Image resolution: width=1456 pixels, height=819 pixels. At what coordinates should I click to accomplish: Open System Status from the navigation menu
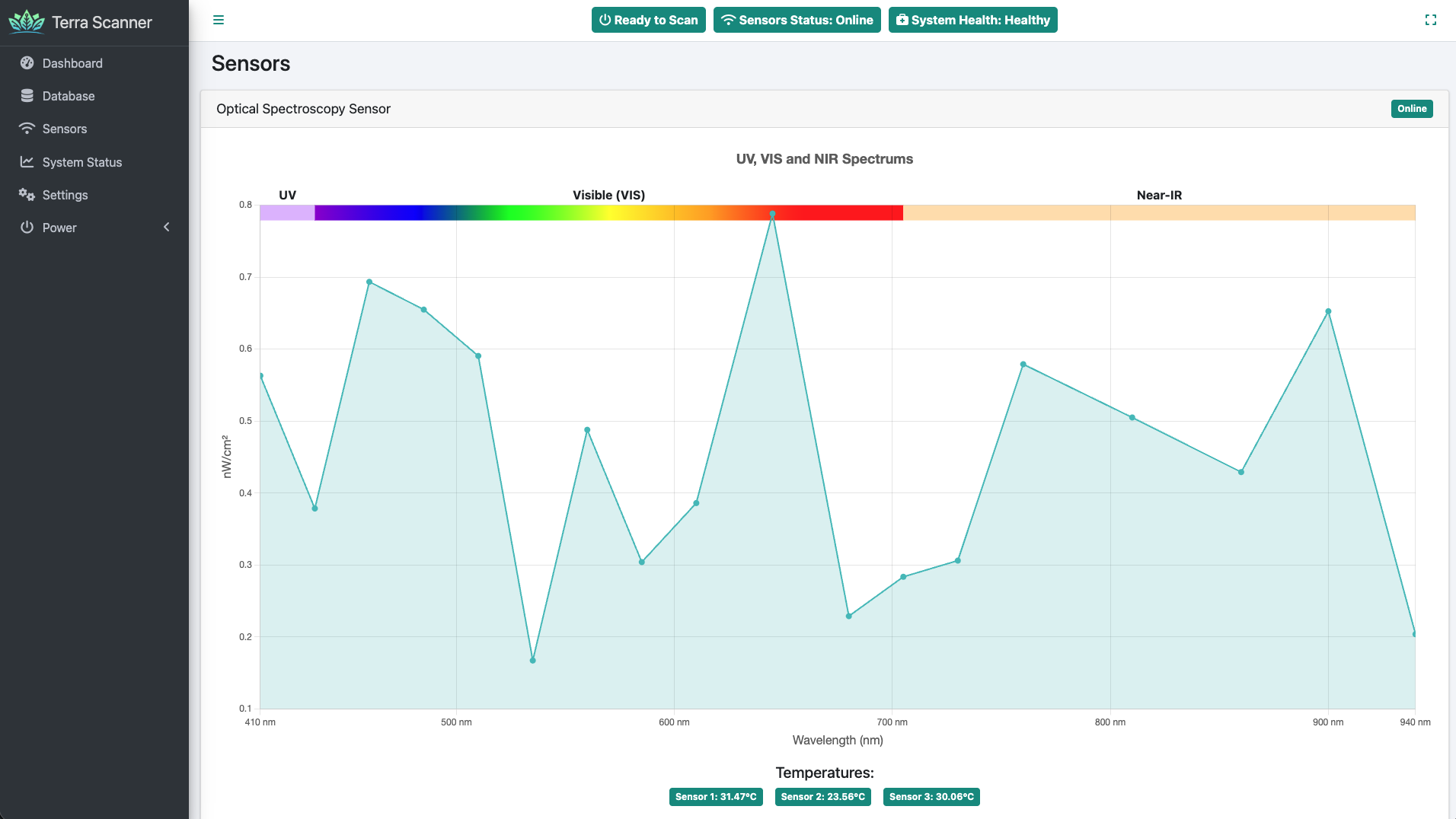(x=81, y=161)
